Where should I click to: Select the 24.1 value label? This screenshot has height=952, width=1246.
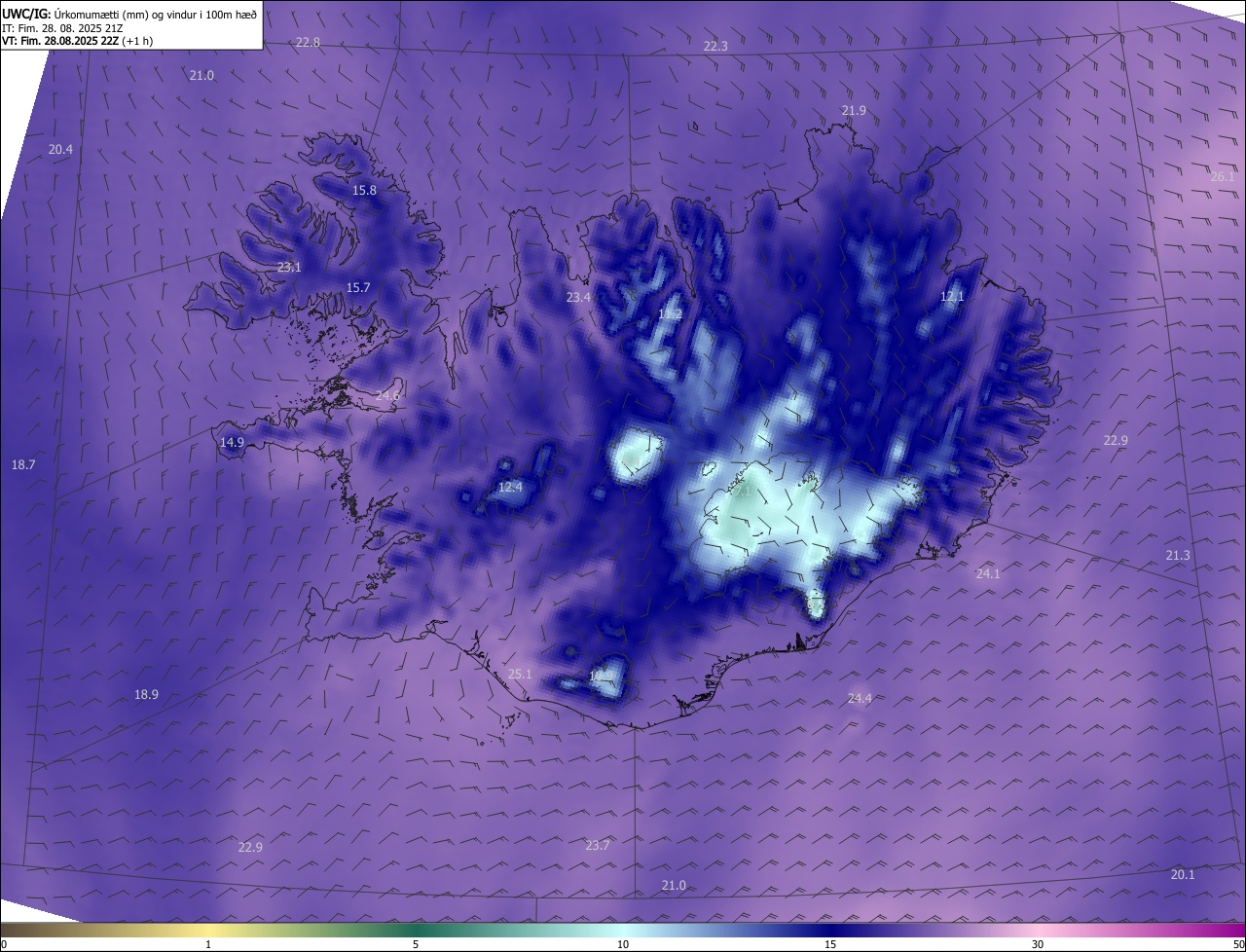(988, 573)
